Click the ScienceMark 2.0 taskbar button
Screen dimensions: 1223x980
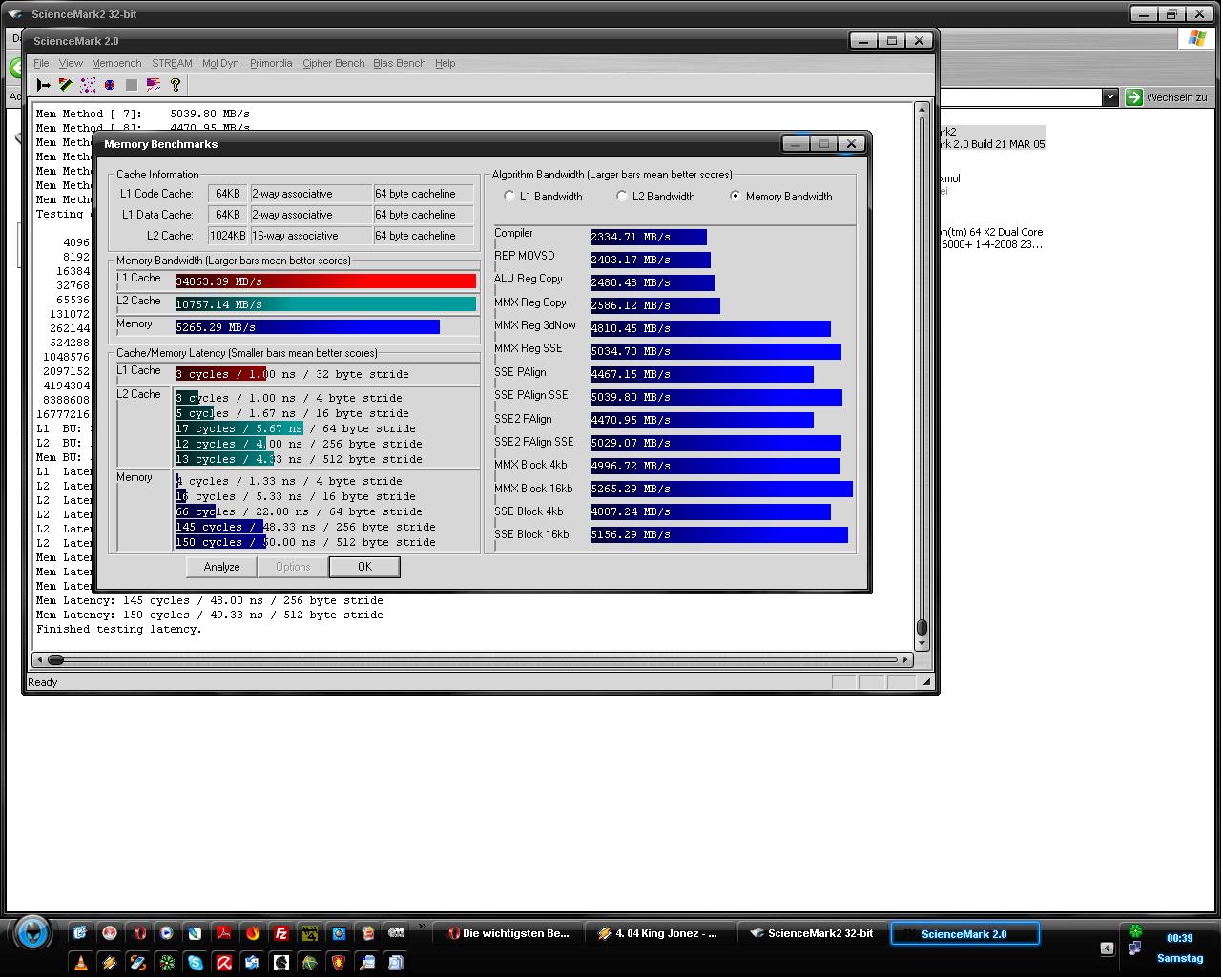964,933
